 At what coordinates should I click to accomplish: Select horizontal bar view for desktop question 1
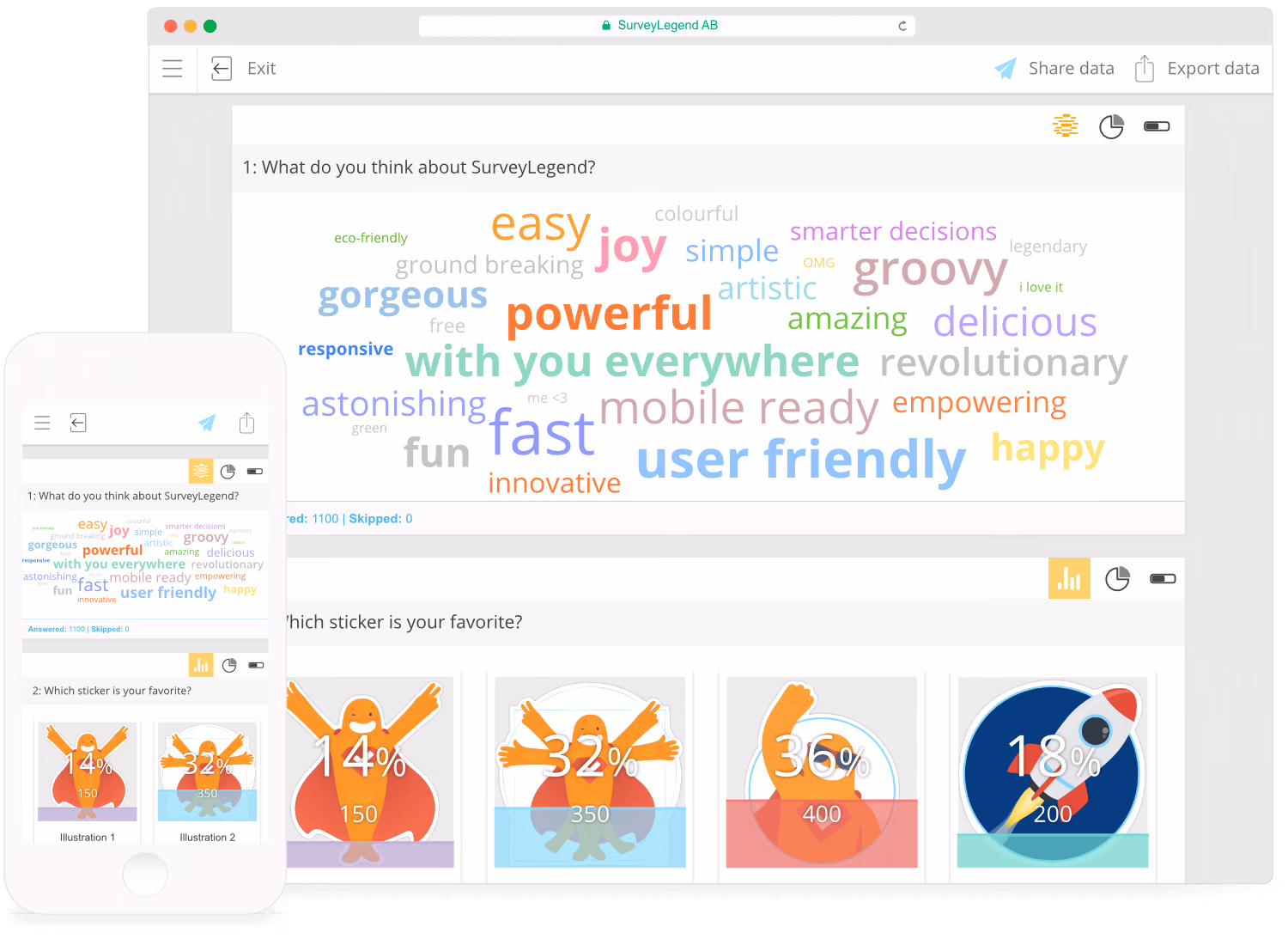pos(1157,126)
